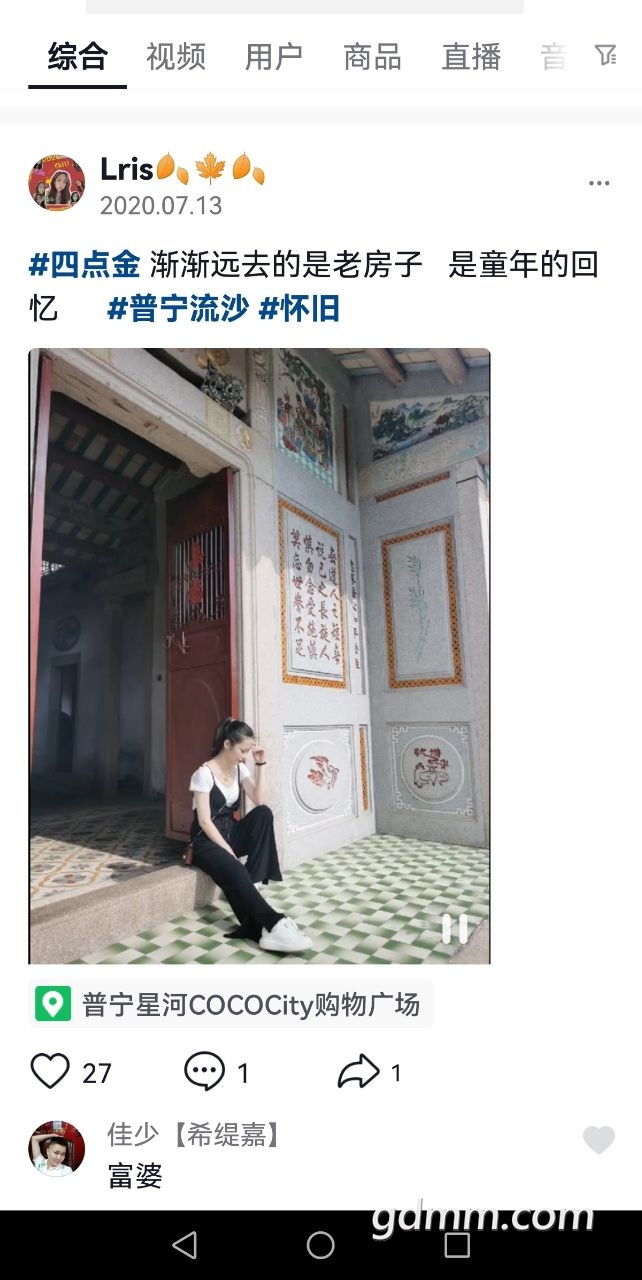Viewport: 642px width, 1280px height.
Task: Open comments via speech bubble icon
Action: [205, 1072]
